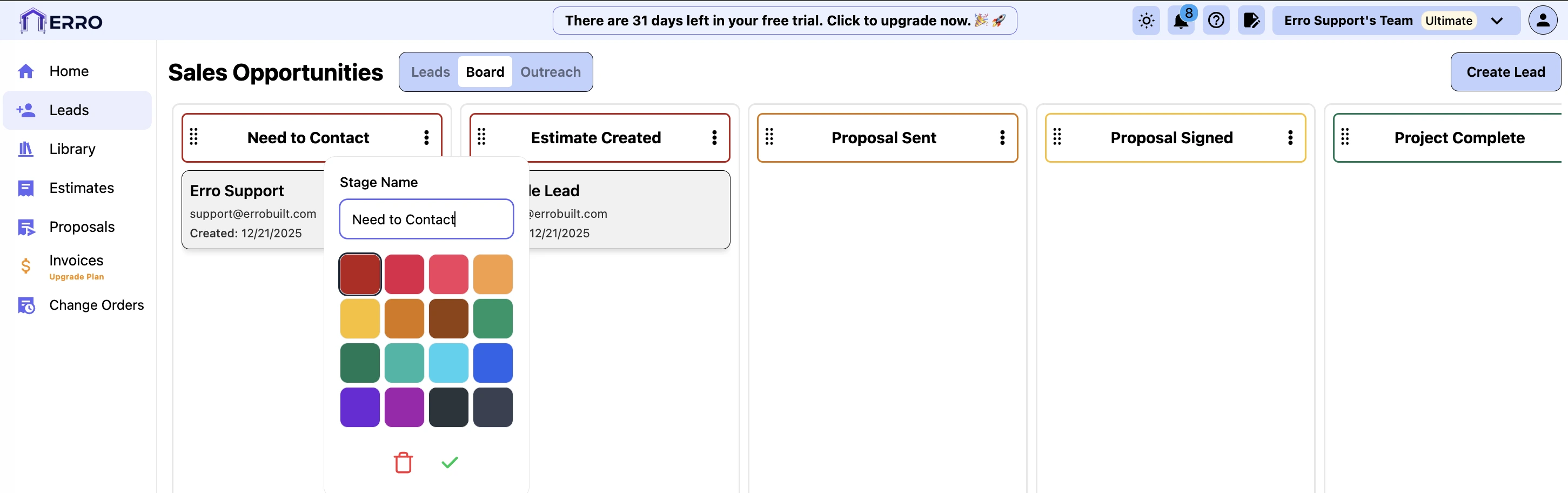Click the drag handle on Proposal Sent
The image size is (1568, 493).
coord(769,137)
